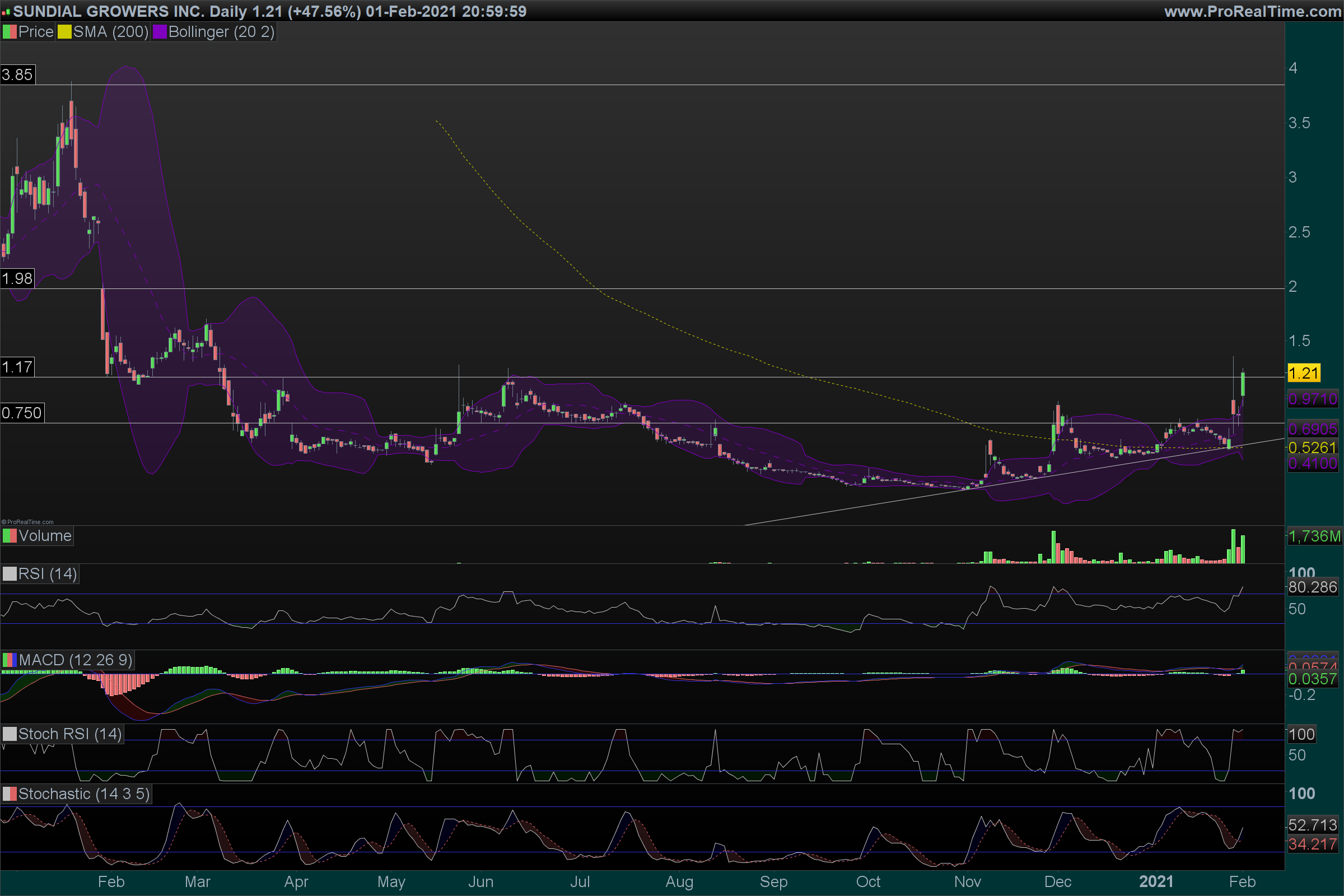The height and width of the screenshot is (896, 1344).
Task: Click the Stochastic (14 3 5) legend icon
Action: click(x=10, y=794)
